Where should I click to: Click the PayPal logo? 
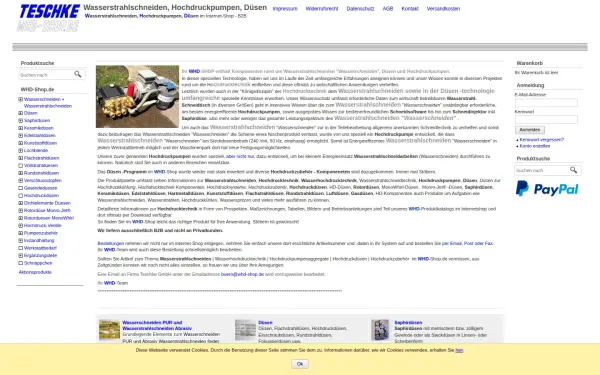tap(547, 189)
